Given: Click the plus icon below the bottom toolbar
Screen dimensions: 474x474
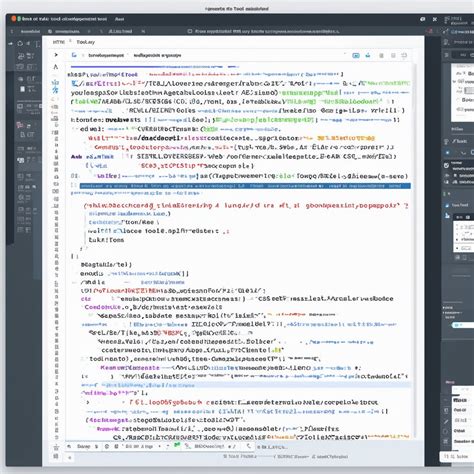Looking at the screenshot, I should (x=70, y=458).
